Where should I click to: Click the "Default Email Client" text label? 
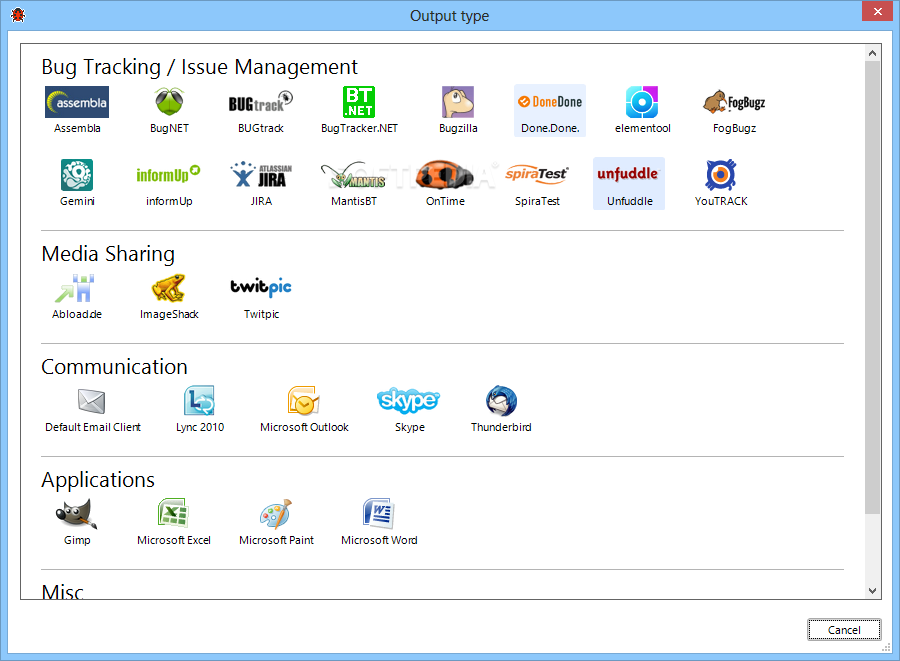pos(93,427)
